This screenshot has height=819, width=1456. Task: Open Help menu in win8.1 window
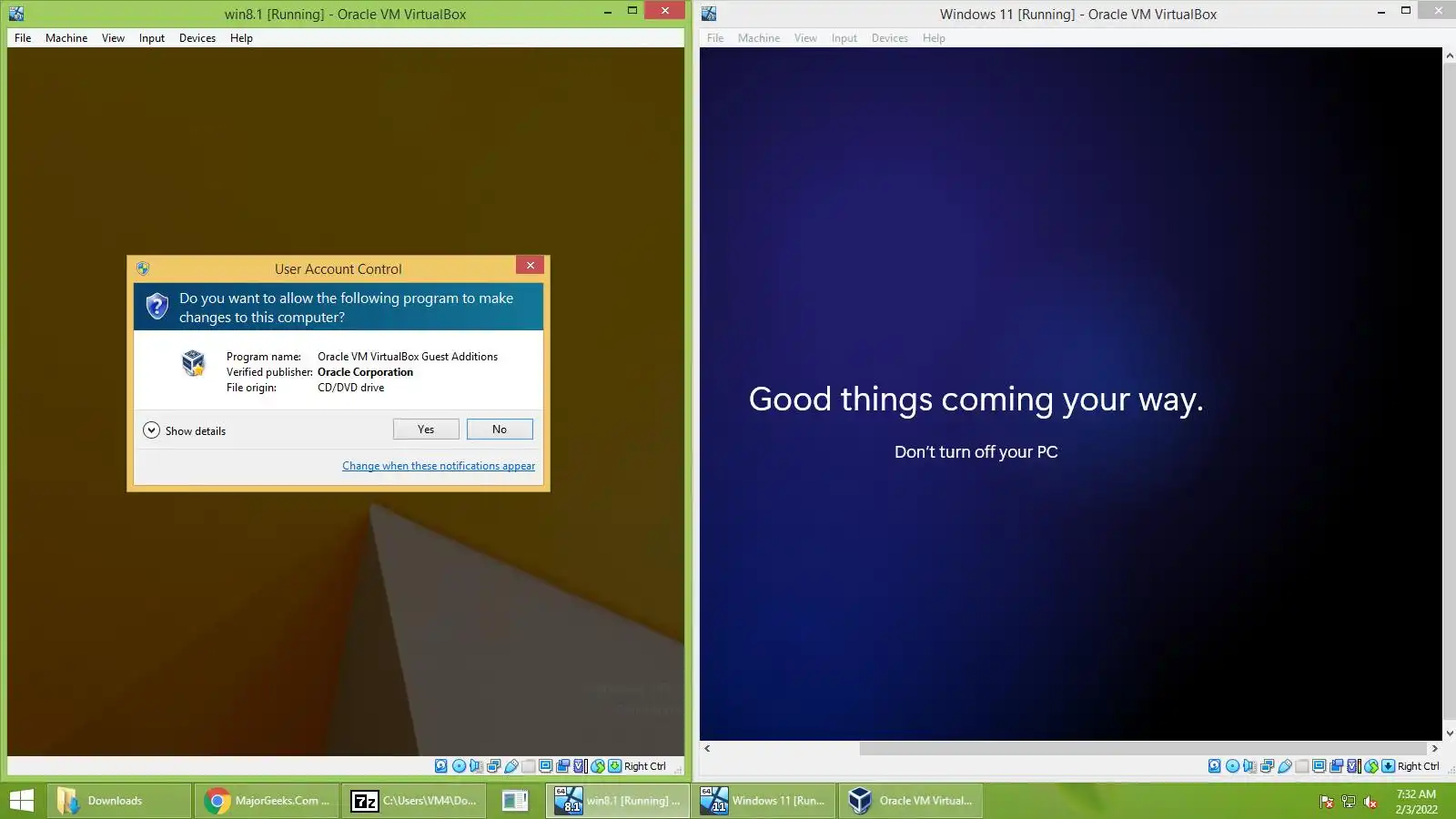pos(241,38)
